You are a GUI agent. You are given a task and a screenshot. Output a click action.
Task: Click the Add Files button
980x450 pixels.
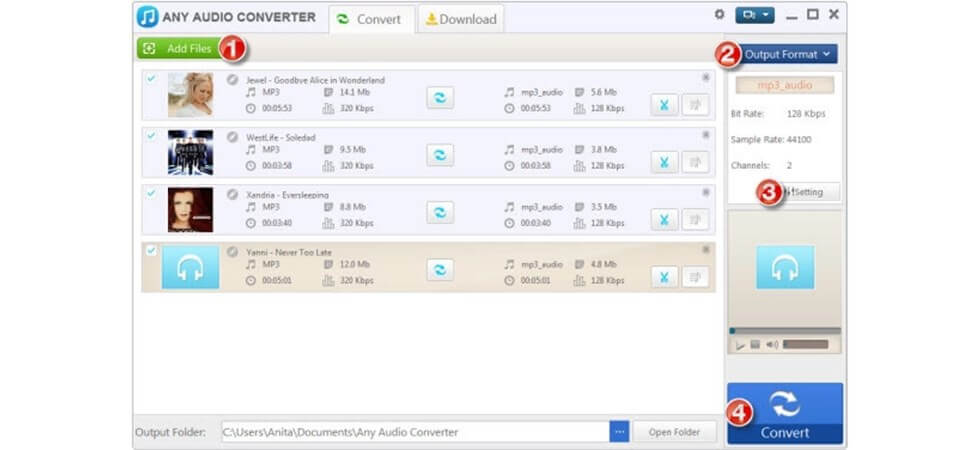click(179, 49)
